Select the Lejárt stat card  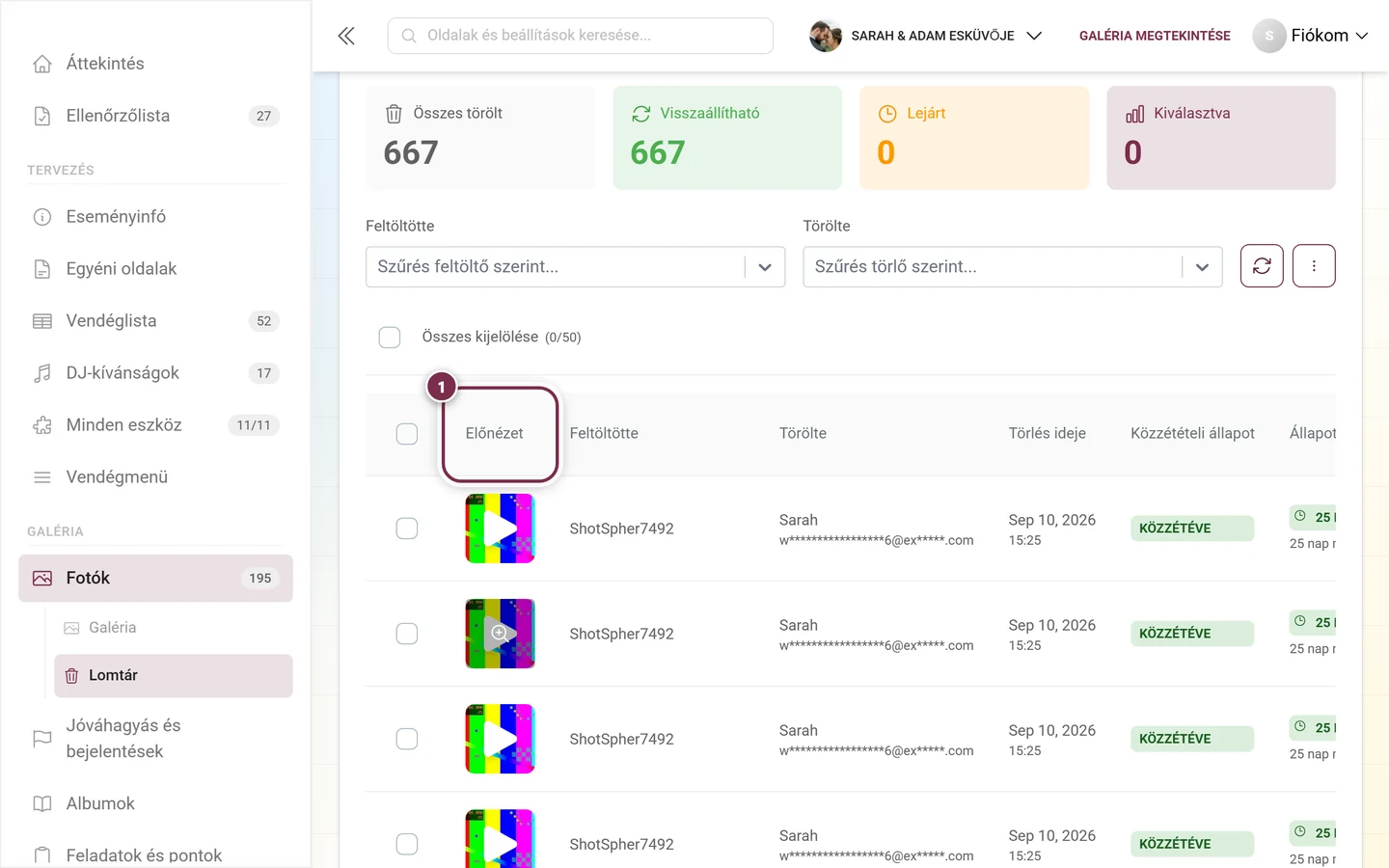(974, 138)
